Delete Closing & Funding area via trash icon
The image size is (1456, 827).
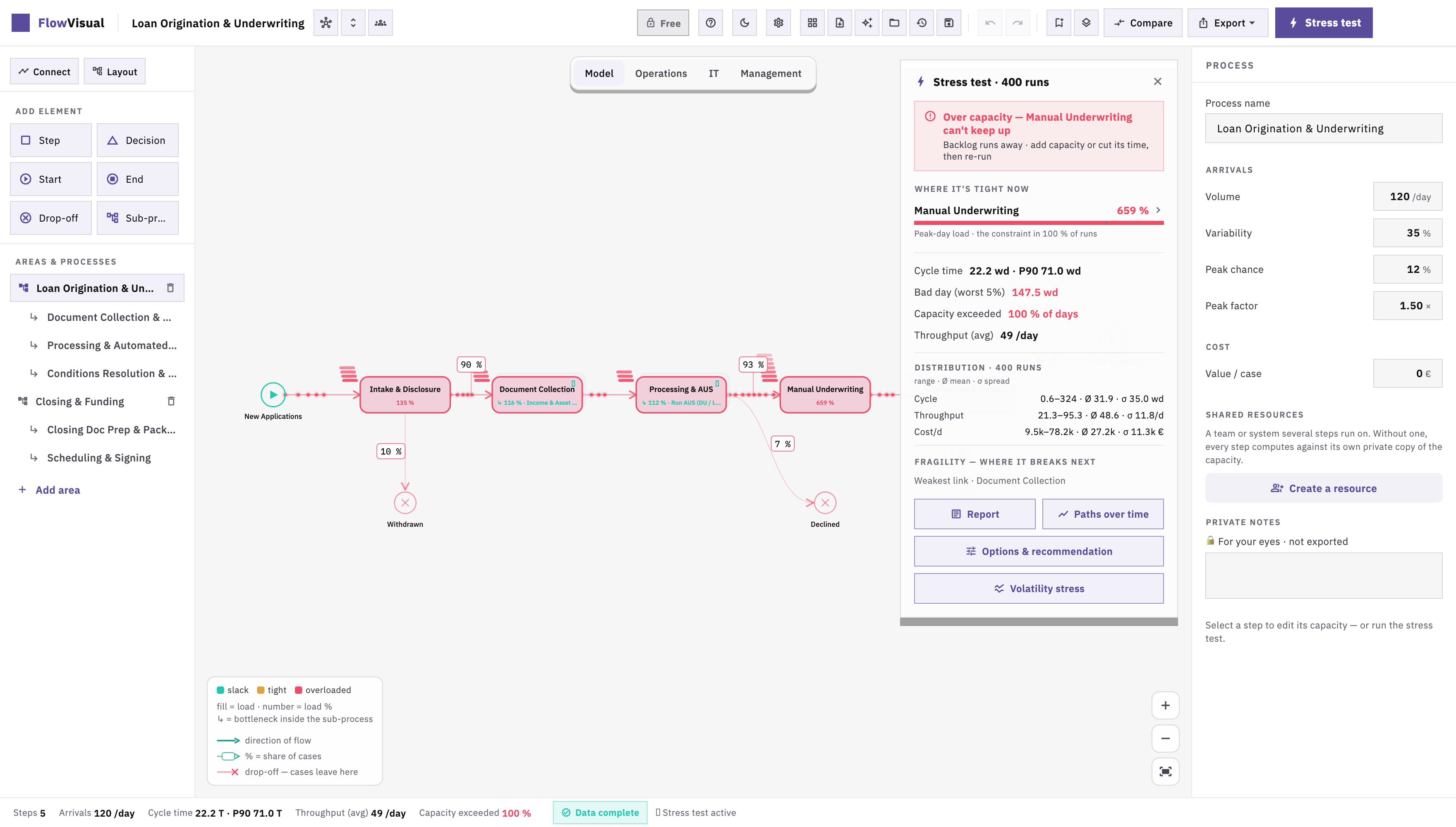171,401
